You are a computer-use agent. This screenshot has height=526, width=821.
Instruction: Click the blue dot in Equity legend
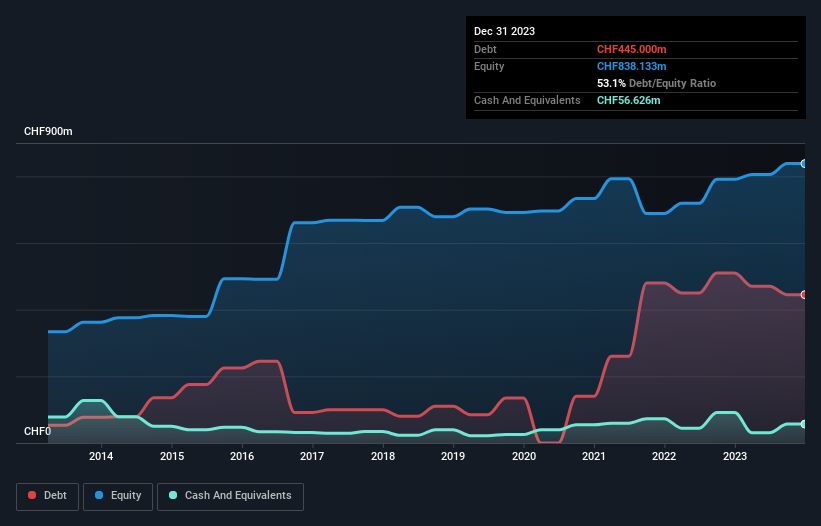[99, 495]
